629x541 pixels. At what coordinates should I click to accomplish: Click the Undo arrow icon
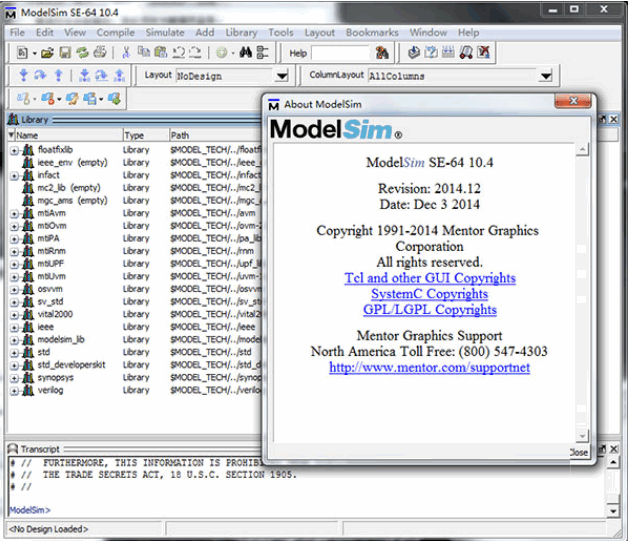[179, 53]
